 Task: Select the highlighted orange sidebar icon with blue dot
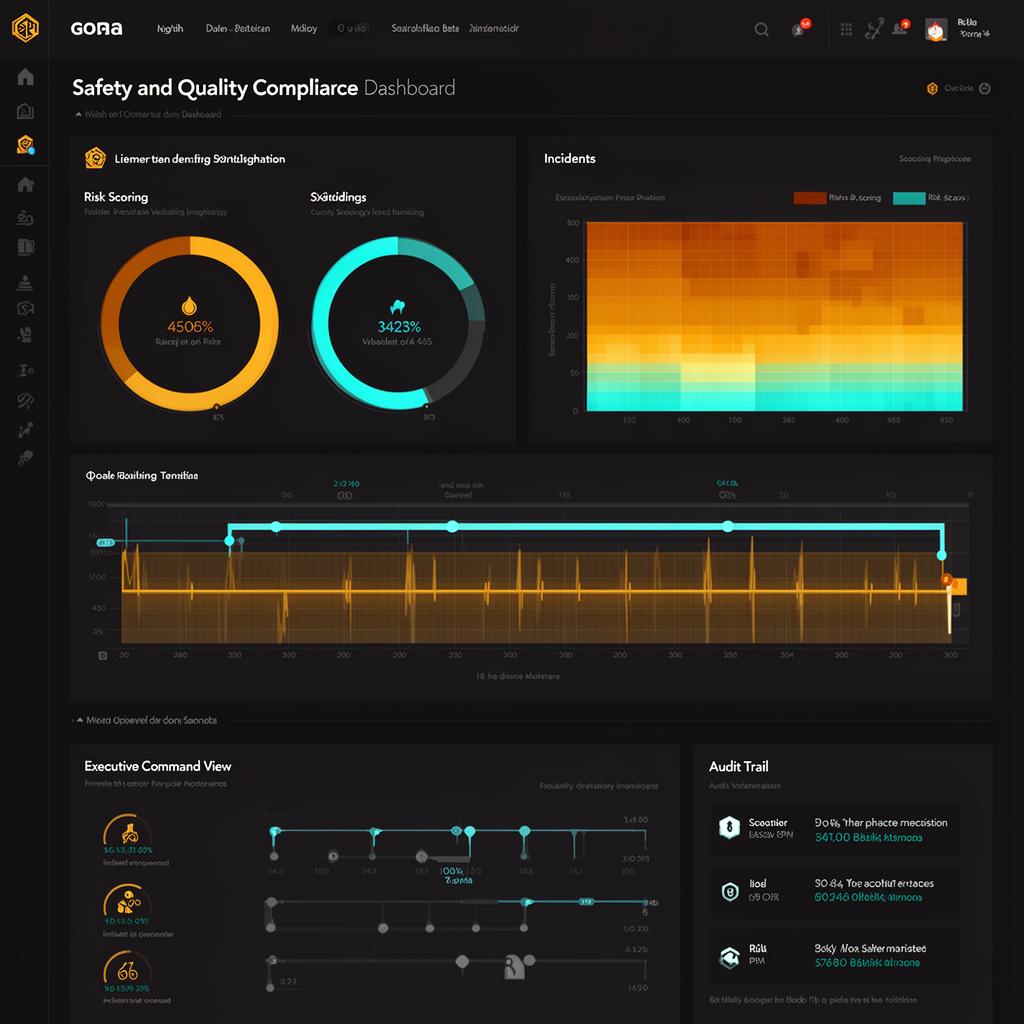pyautogui.click(x=26, y=145)
